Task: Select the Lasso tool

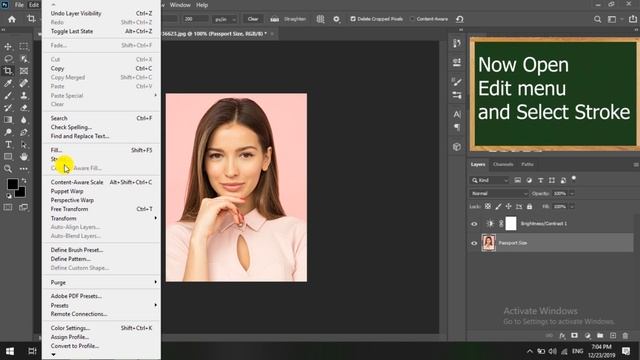Action: tap(8, 59)
